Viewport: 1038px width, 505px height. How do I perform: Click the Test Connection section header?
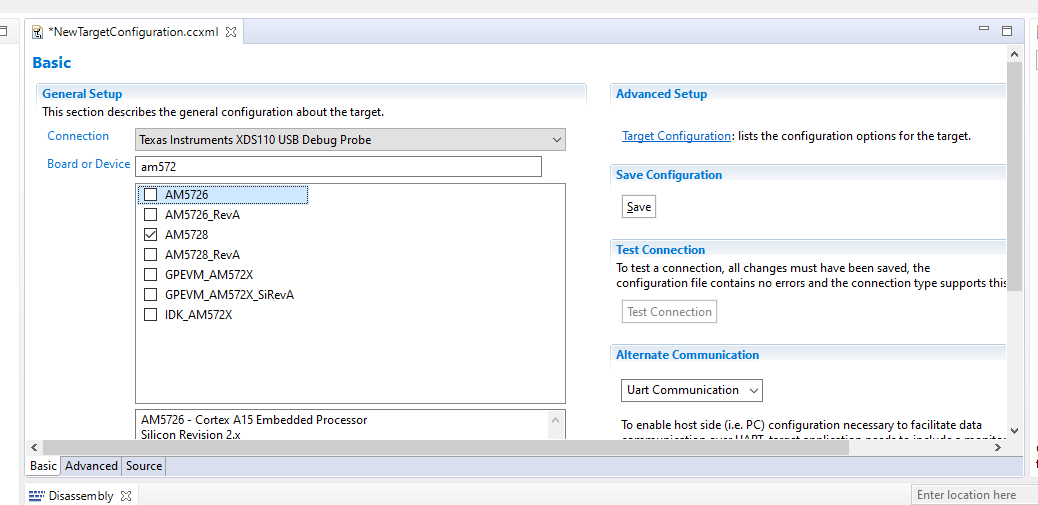coord(660,250)
